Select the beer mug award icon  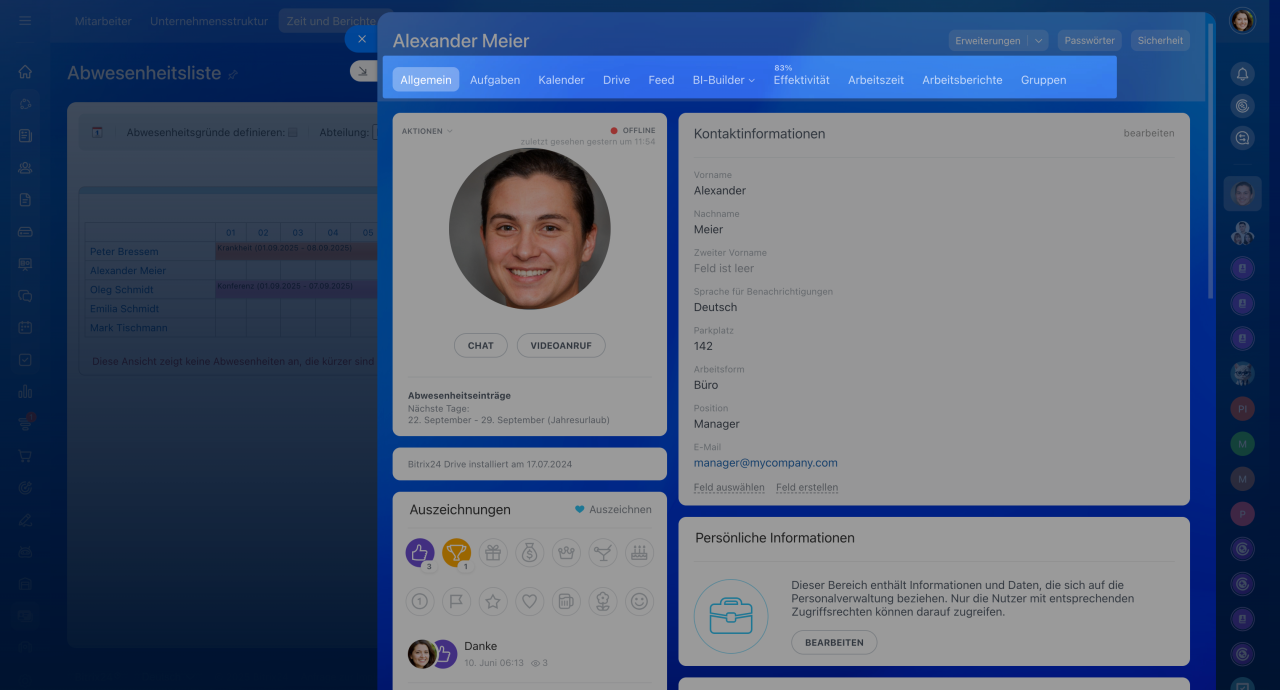click(566, 601)
